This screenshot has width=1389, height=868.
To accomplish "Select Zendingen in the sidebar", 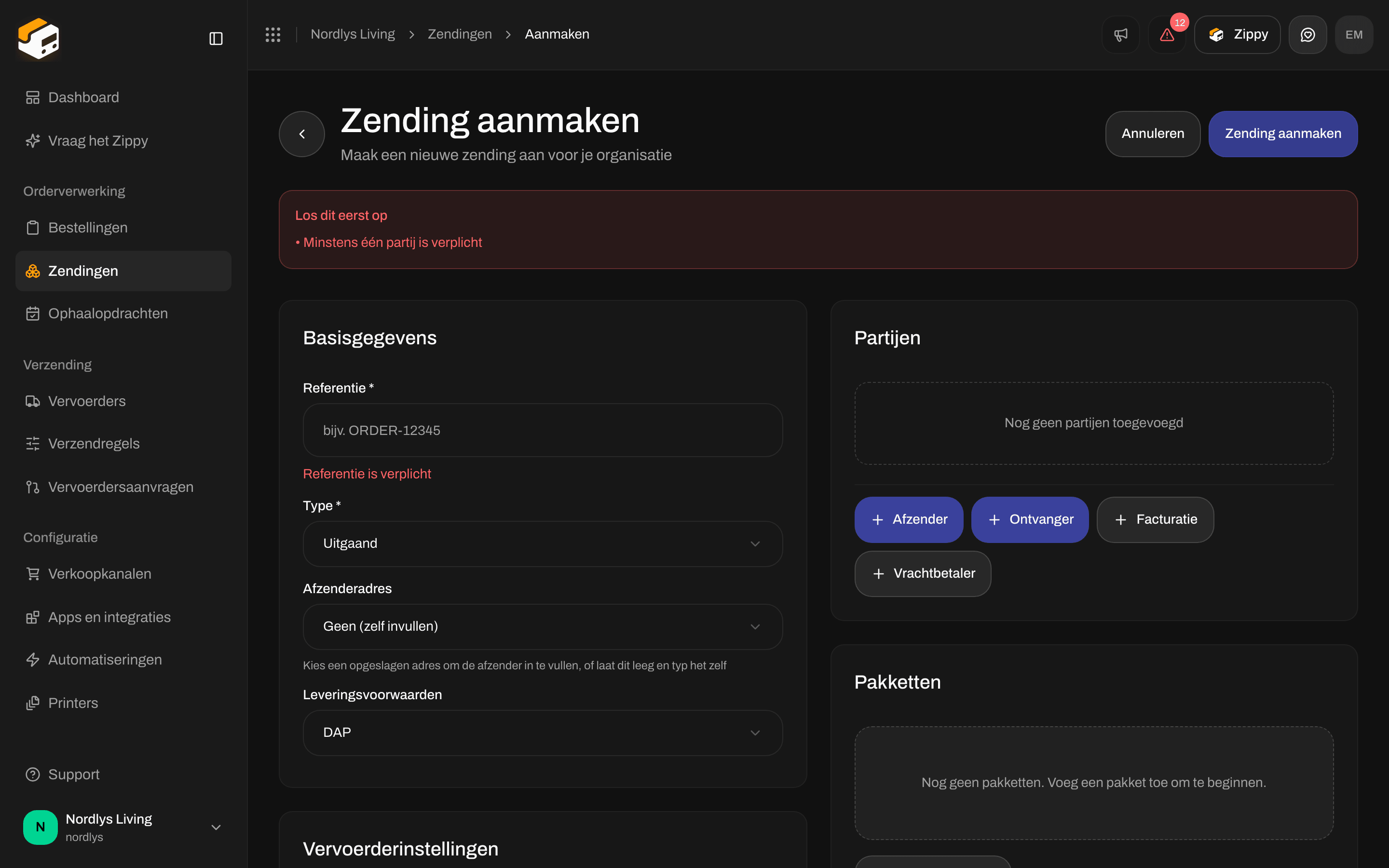I will click(123, 271).
